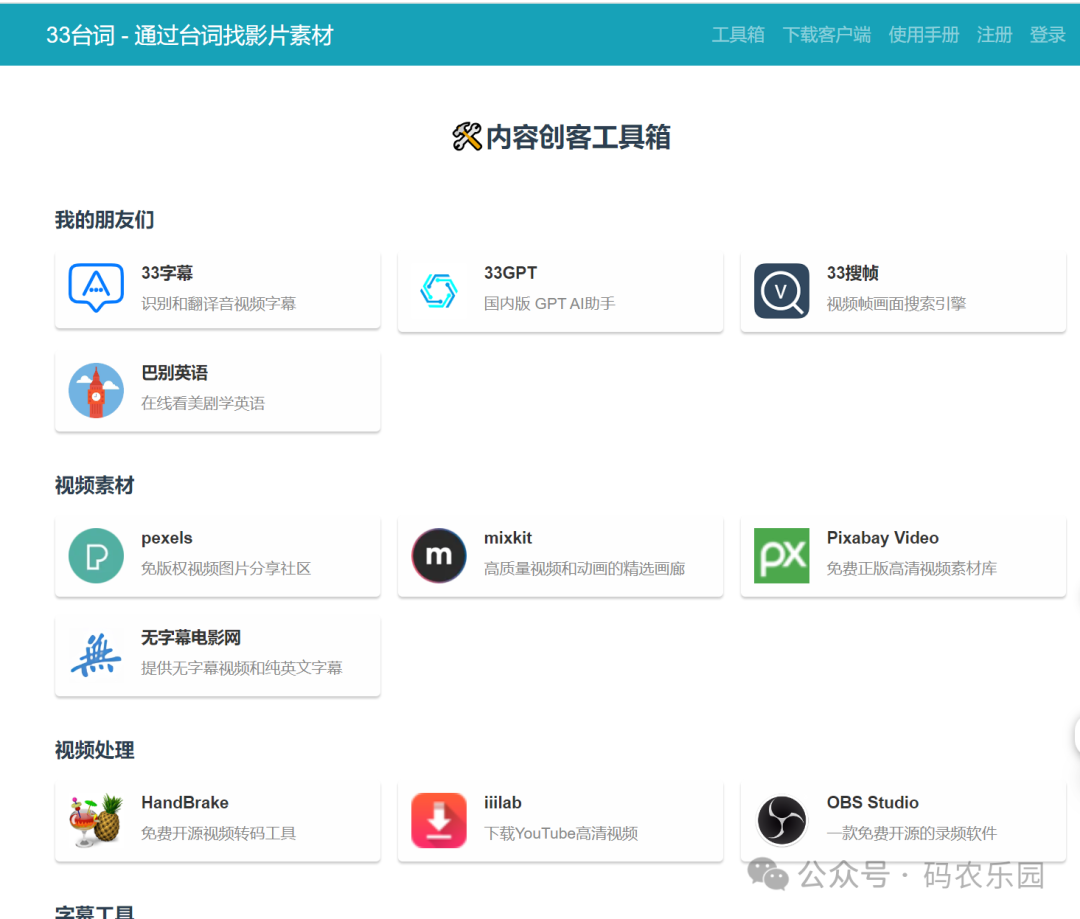1080x919 pixels.
Task: Select the HandBrake tool card
Action: (x=217, y=820)
